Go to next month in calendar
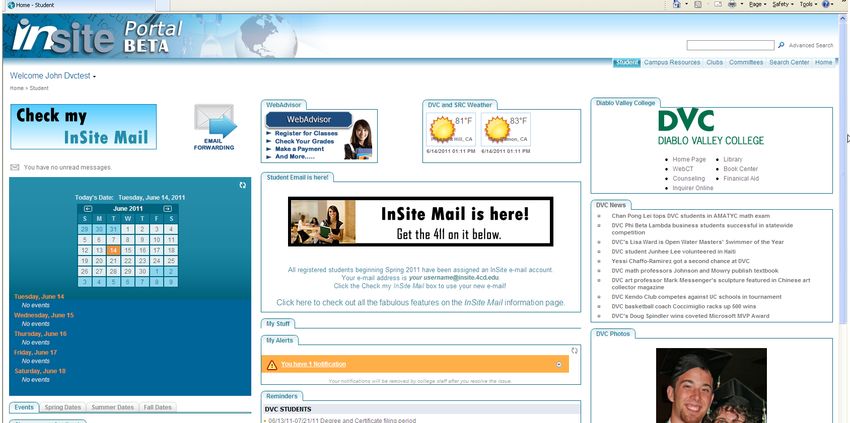Image resolution: width=850 pixels, height=423 pixels. pos(168,209)
